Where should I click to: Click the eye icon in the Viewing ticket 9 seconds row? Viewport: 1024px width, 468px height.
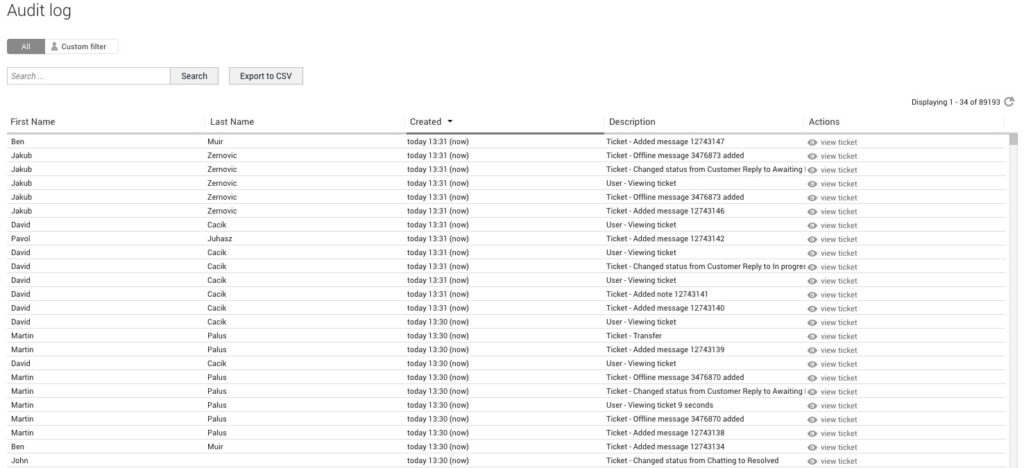point(812,406)
